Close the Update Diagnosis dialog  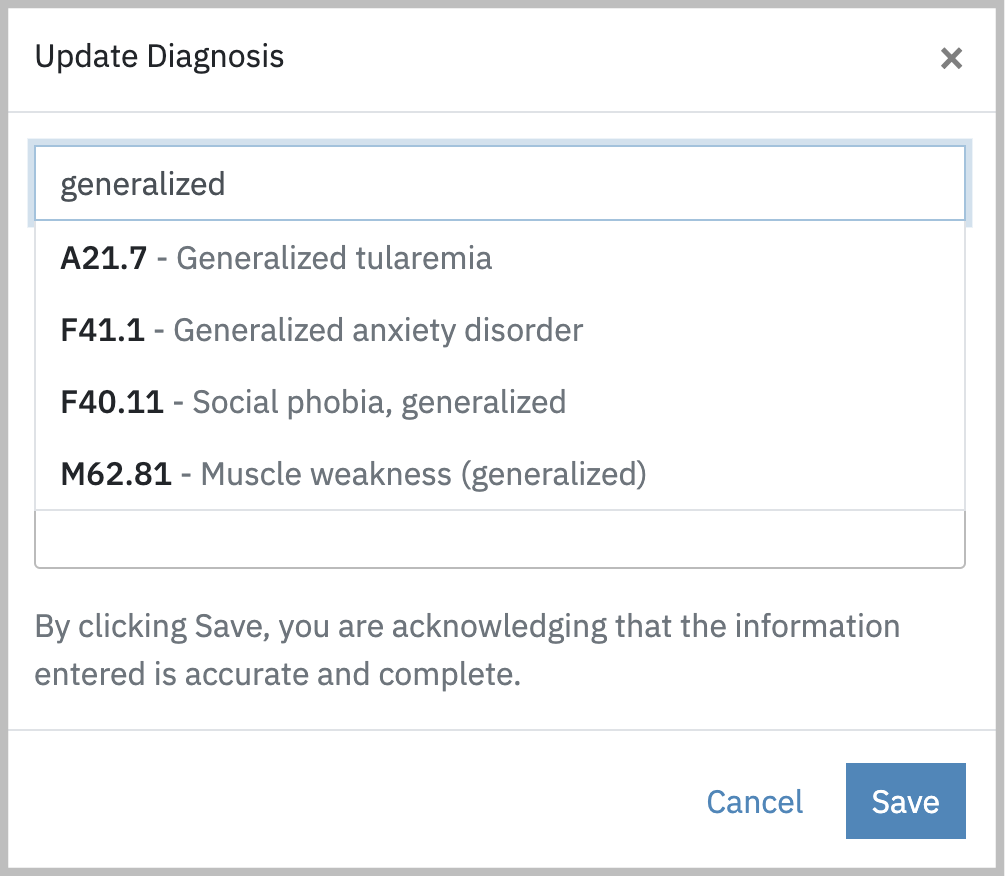point(951,58)
